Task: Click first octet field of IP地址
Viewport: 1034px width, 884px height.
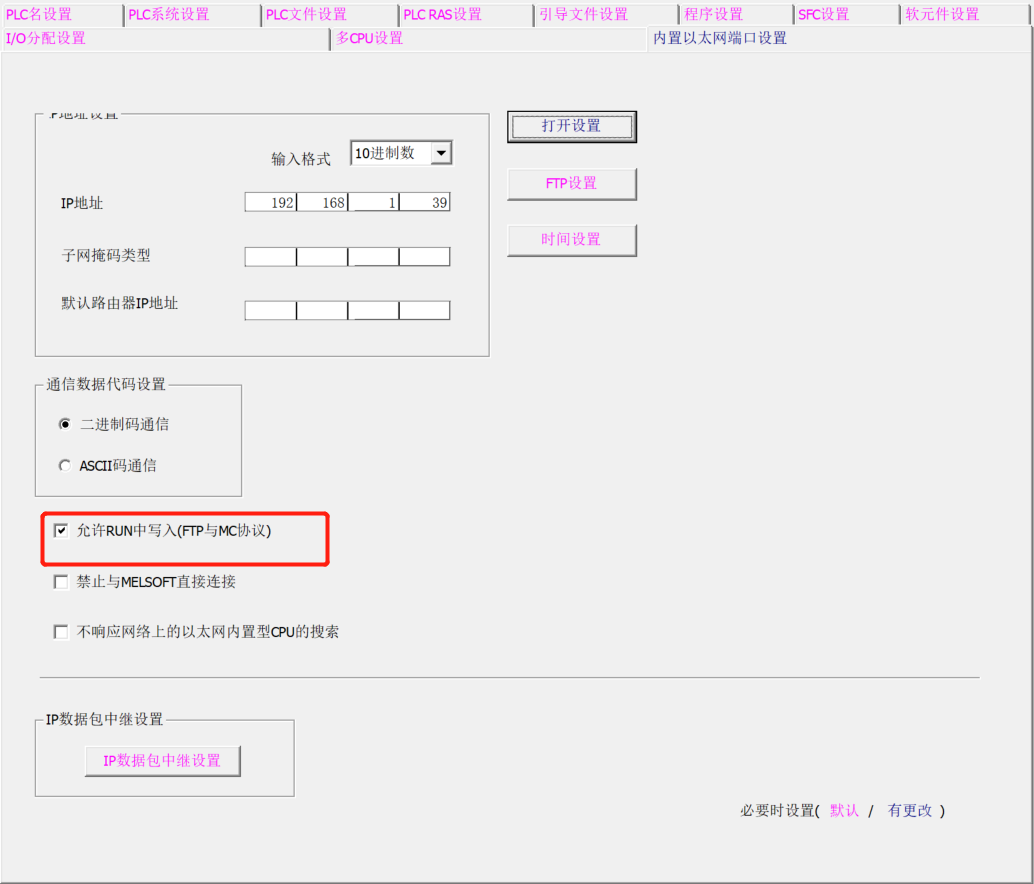Action: click(x=271, y=203)
